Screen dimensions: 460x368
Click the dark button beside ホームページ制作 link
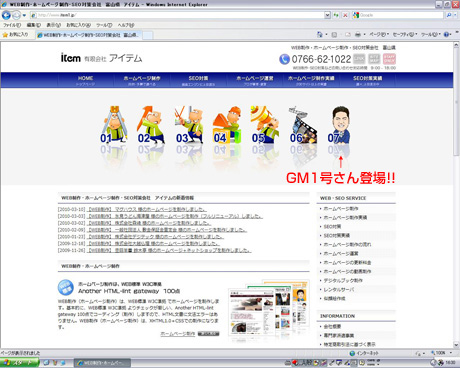pos(208,334)
